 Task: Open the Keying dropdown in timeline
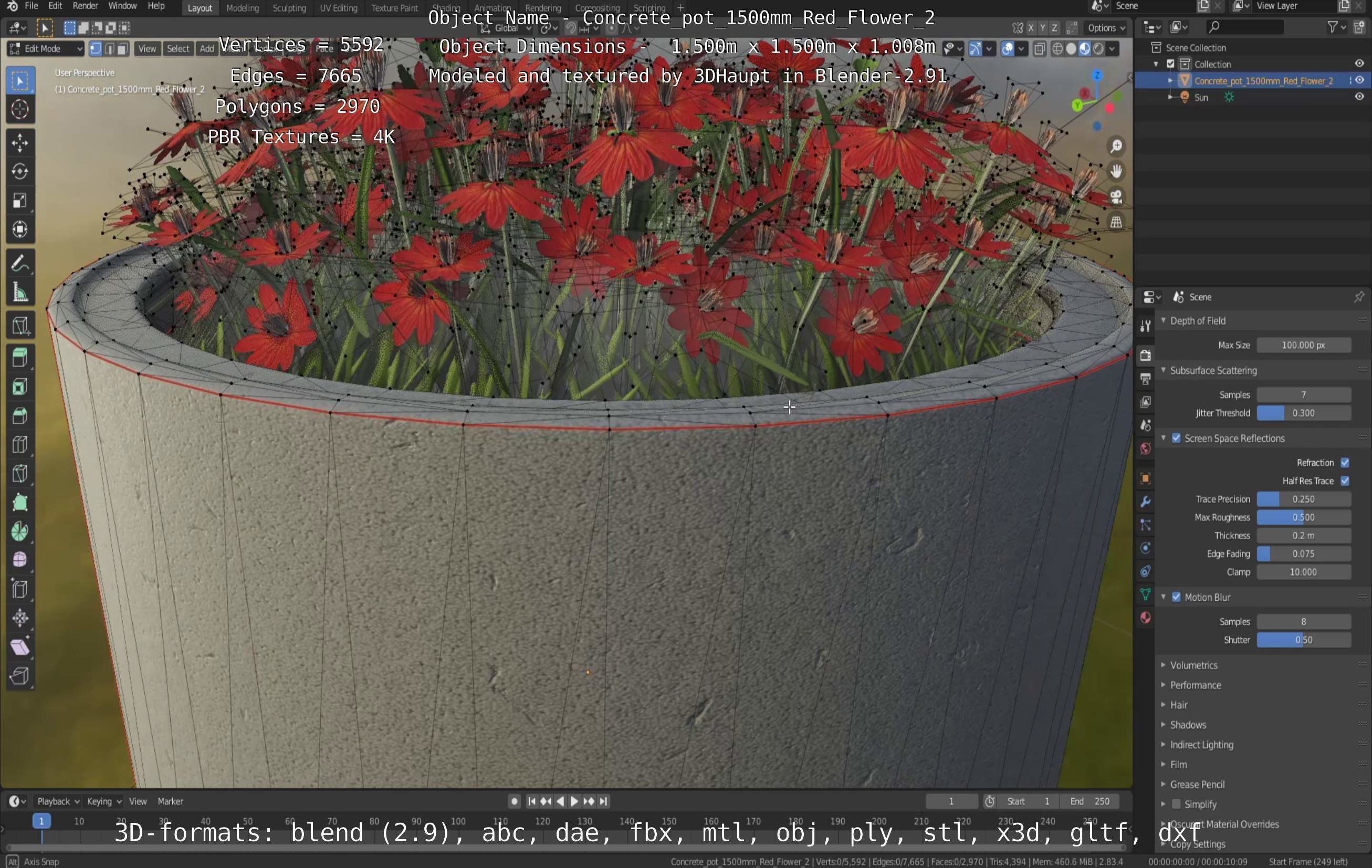(103, 801)
